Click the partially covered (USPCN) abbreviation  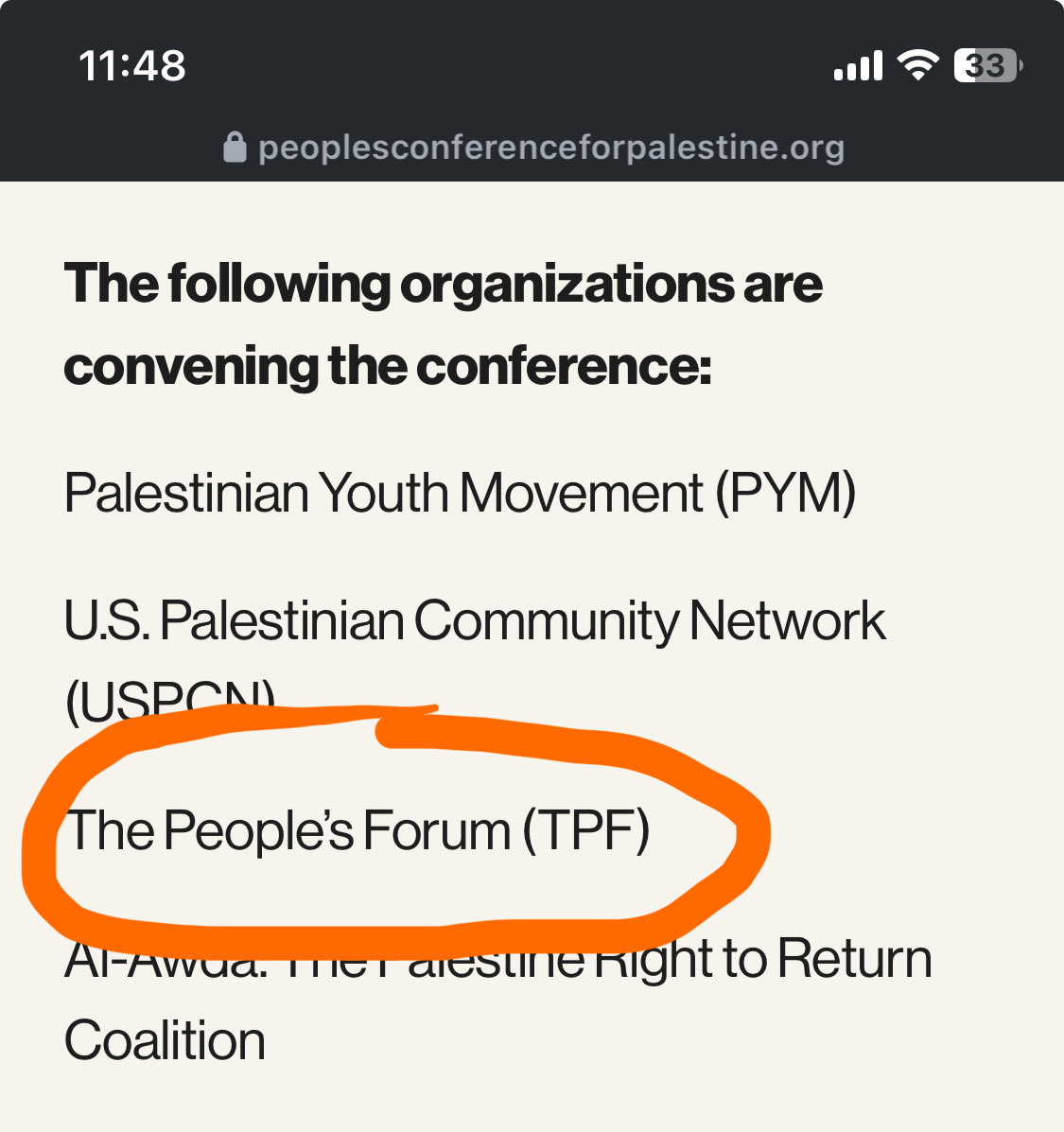(x=170, y=698)
